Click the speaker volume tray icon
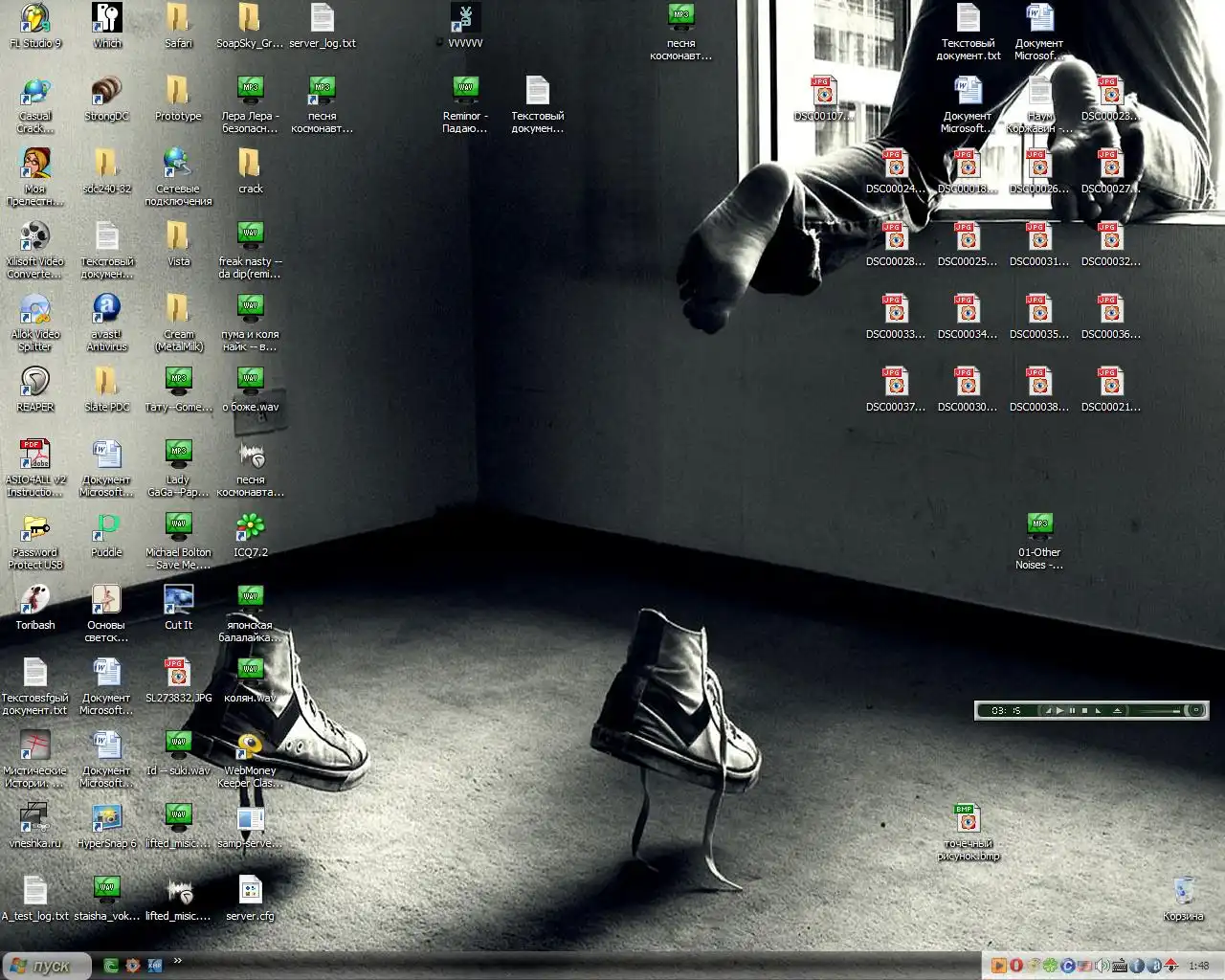The width and height of the screenshot is (1225, 980). (1101, 966)
